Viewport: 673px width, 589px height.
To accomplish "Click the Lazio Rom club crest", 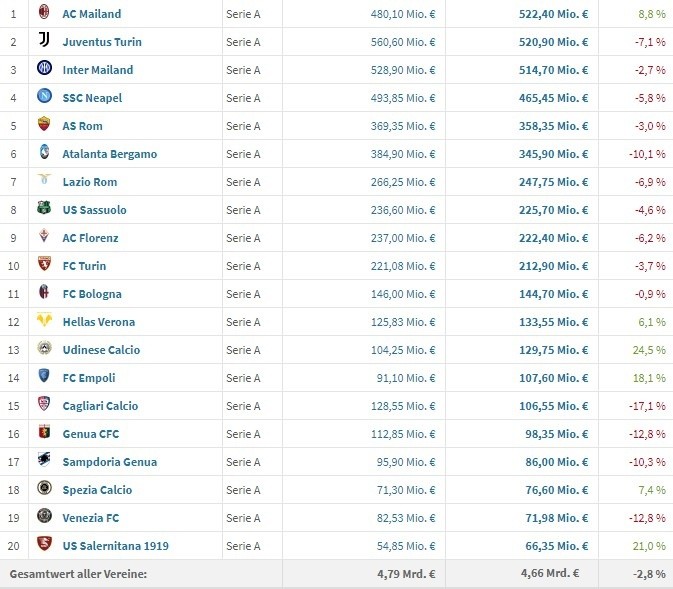I will (44, 181).
